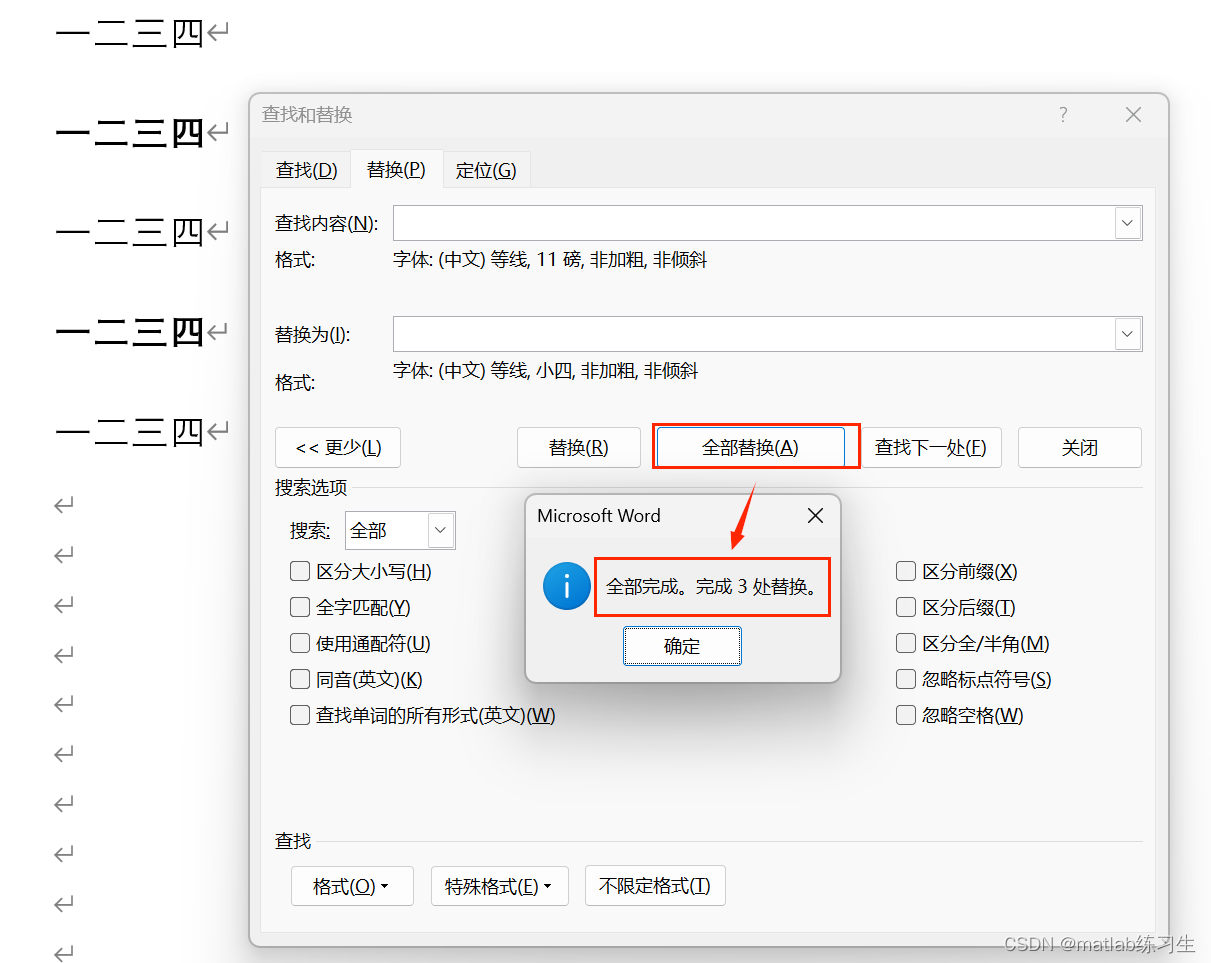Expand the 替换为 history dropdown arrow
The image size is (1211, 963).
(x=1128, y=334)
